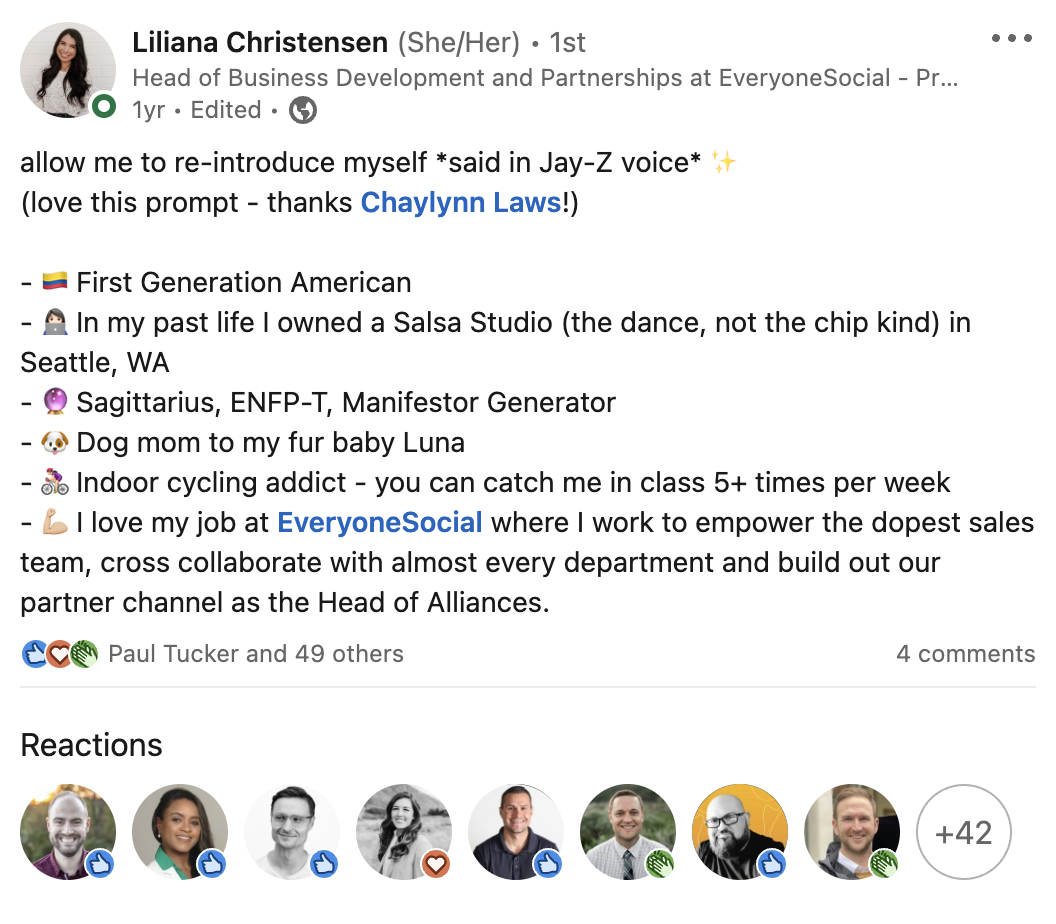Viewport: 1056px width, 924px height.
Task: Click the grayscale reactor avatar with glasses
Action: [292, 832]
